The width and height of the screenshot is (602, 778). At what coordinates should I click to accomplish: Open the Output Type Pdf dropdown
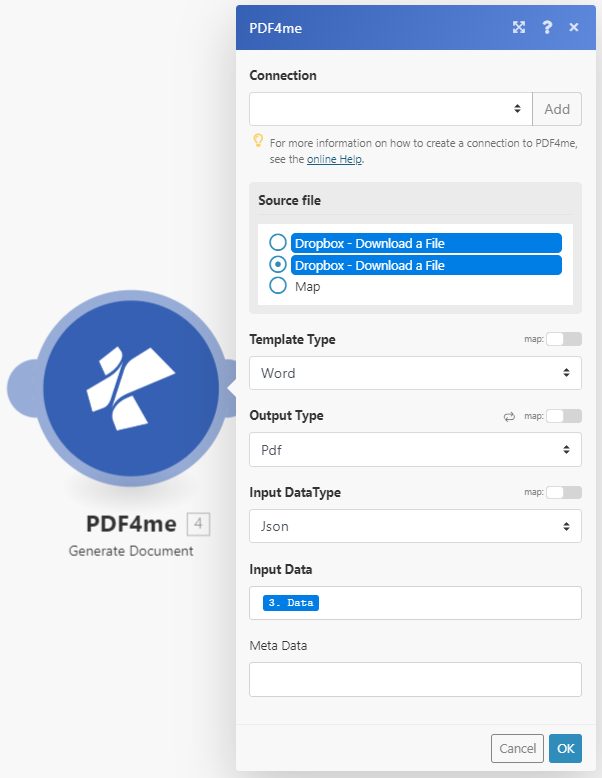414,450
